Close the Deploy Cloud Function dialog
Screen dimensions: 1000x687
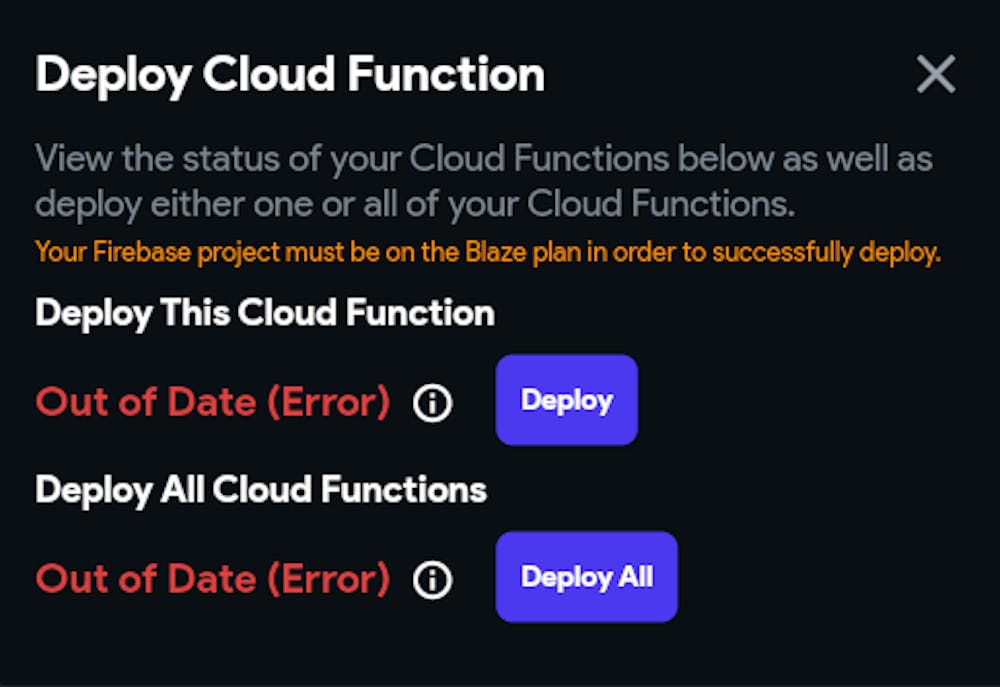point(936,75)
